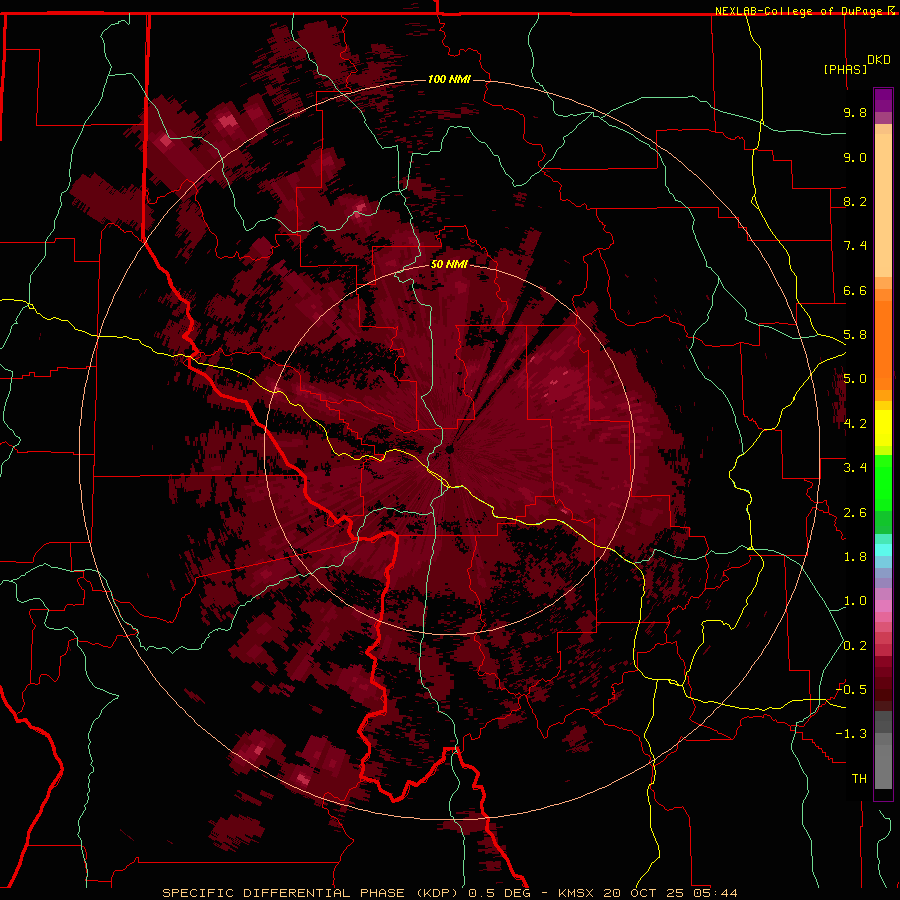Viewport: 900px width, 900px height.
Task: Click the [PHAS] label above legend
Action: pyautogui.click(x=845, y=69)
